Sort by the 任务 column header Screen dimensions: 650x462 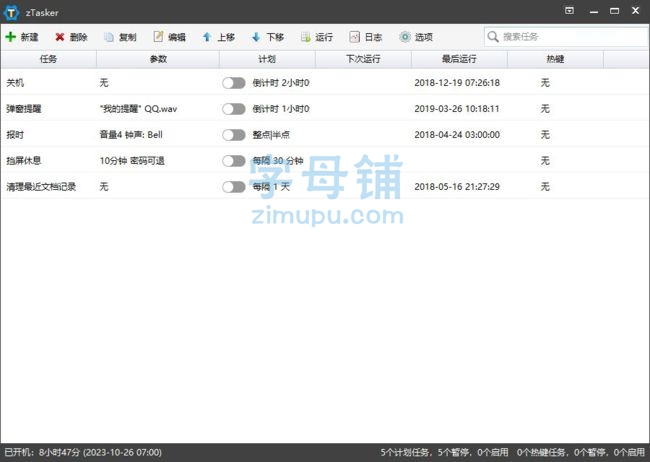pyautogui.click(x=49, y=59)
